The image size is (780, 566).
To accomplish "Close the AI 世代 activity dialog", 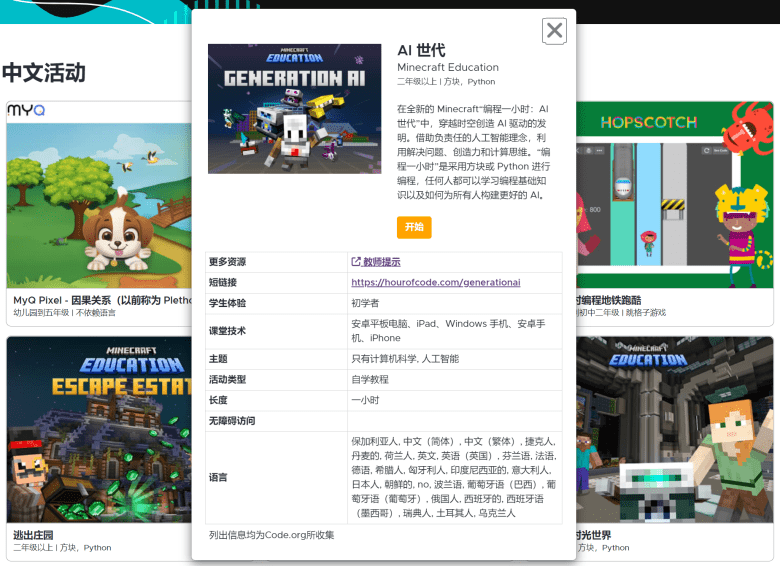I will coord(554,31).
